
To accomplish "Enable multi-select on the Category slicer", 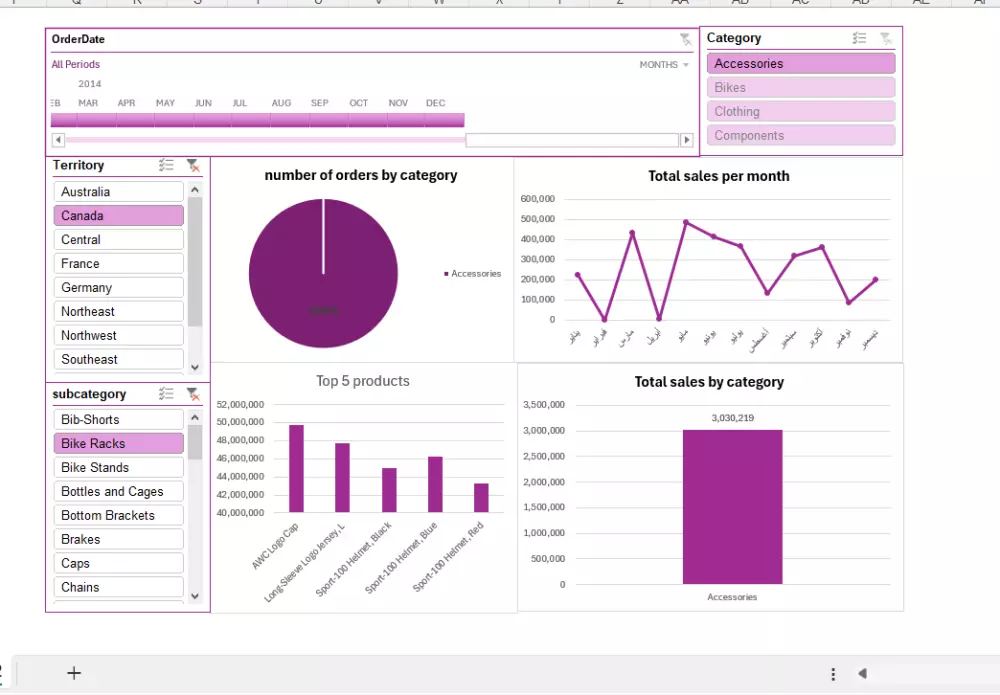I will pos(859,38).
